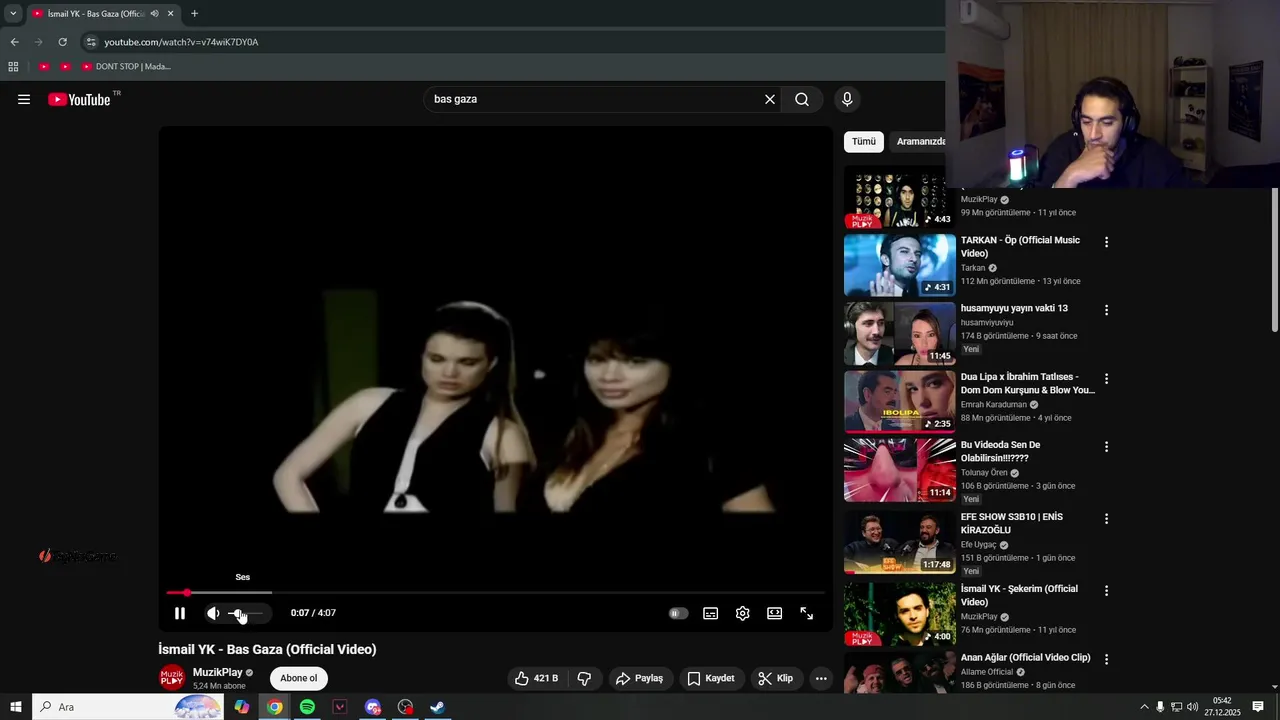Open MuzikPlay channel avatar

click(172, 678)
